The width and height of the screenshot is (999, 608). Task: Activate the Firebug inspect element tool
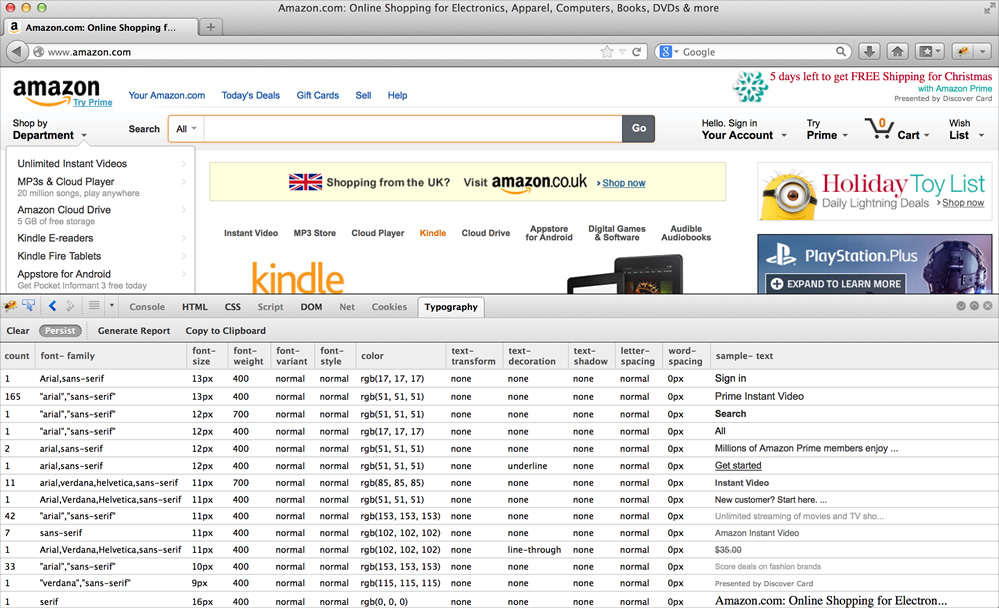29,306
